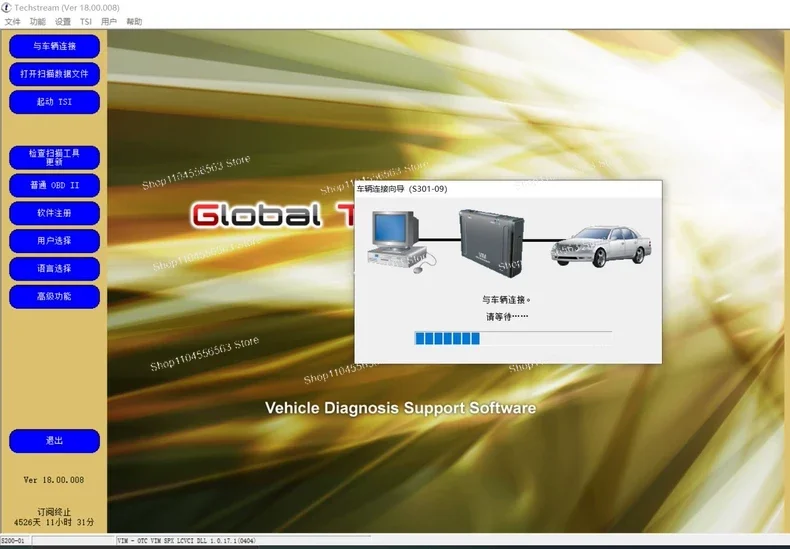Click the 退出 button

click(54, 441)
